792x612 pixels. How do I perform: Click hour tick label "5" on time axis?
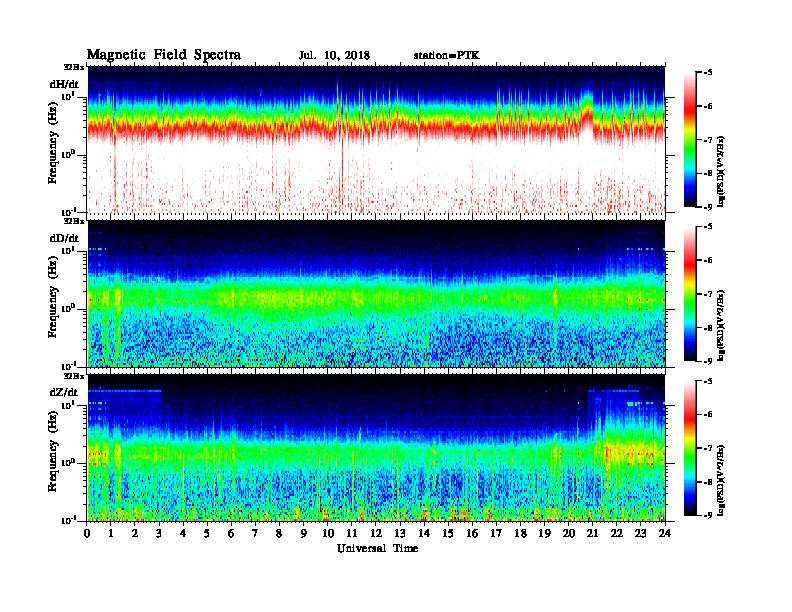click(x=207, y=533)
